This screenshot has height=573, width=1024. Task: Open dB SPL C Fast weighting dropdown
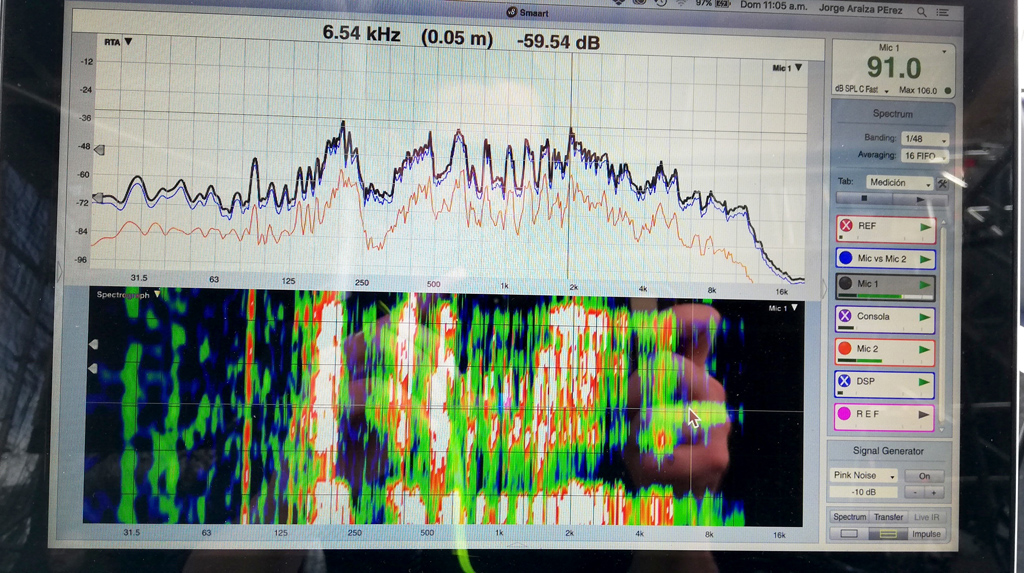pos(862,90)
